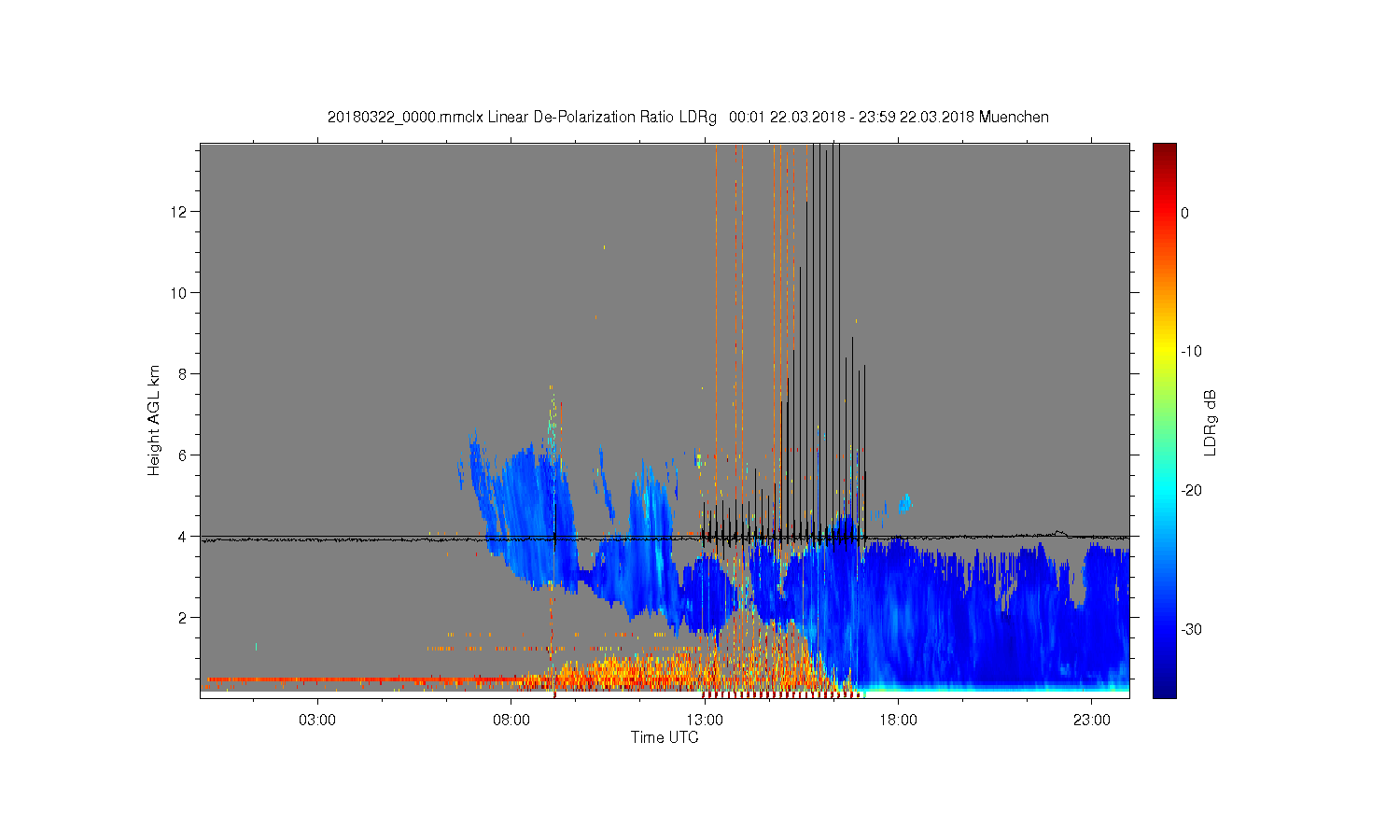
Task: Select the plot title text at top
Action: tap(688, 118)
